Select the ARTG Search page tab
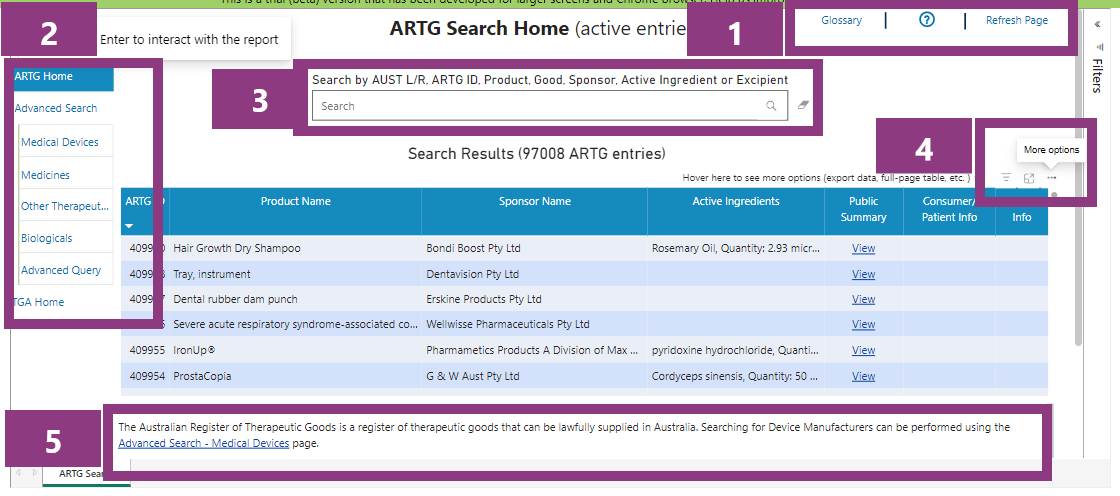The height and width of the screenshot is (496, 1120). pos(82,474)
